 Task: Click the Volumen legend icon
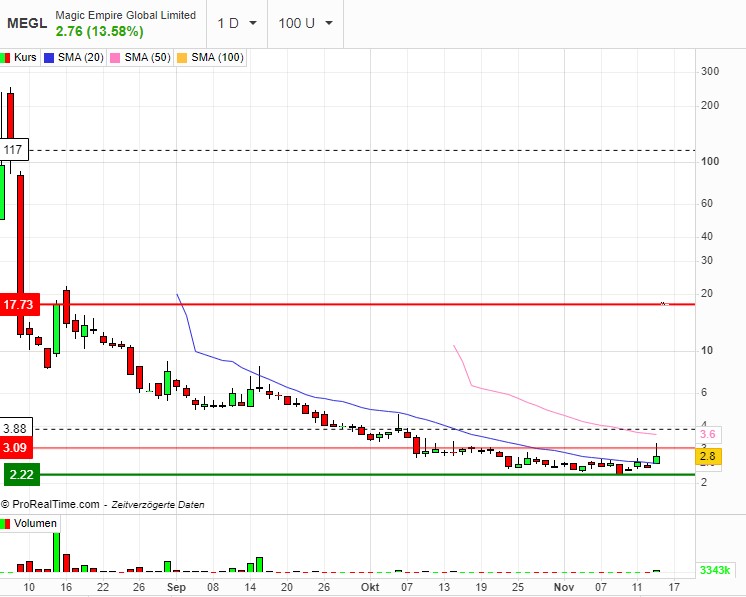click(x=7, y=523)
